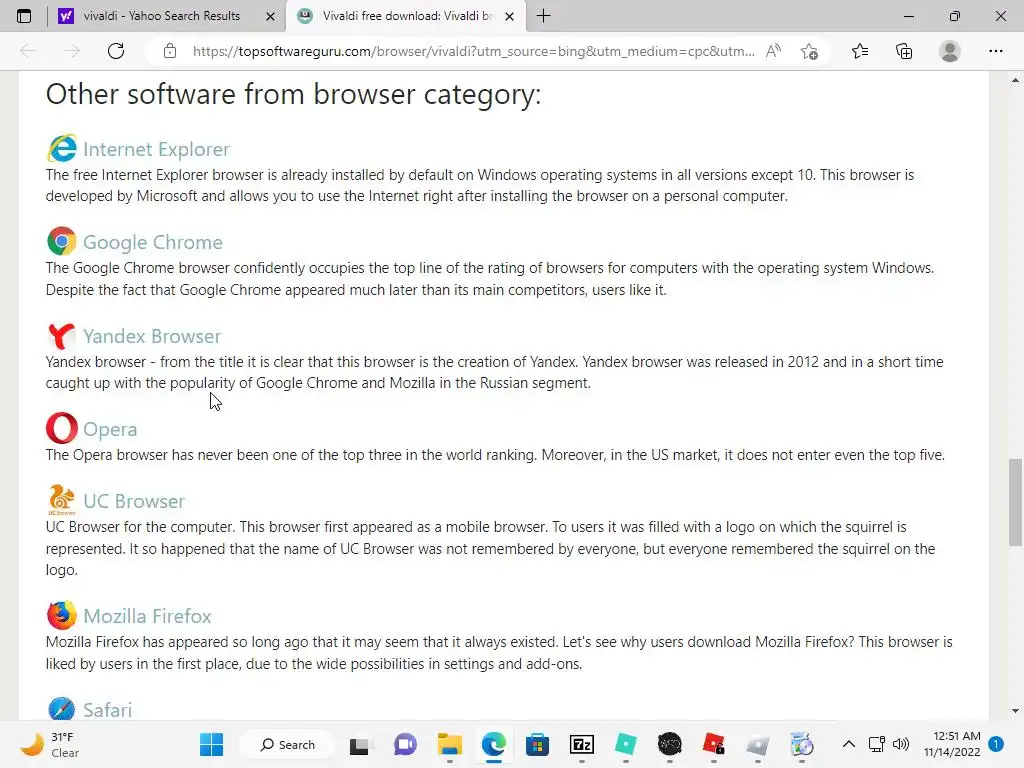
Task: Click the Google Chrome logo icon
Action: 61,242
